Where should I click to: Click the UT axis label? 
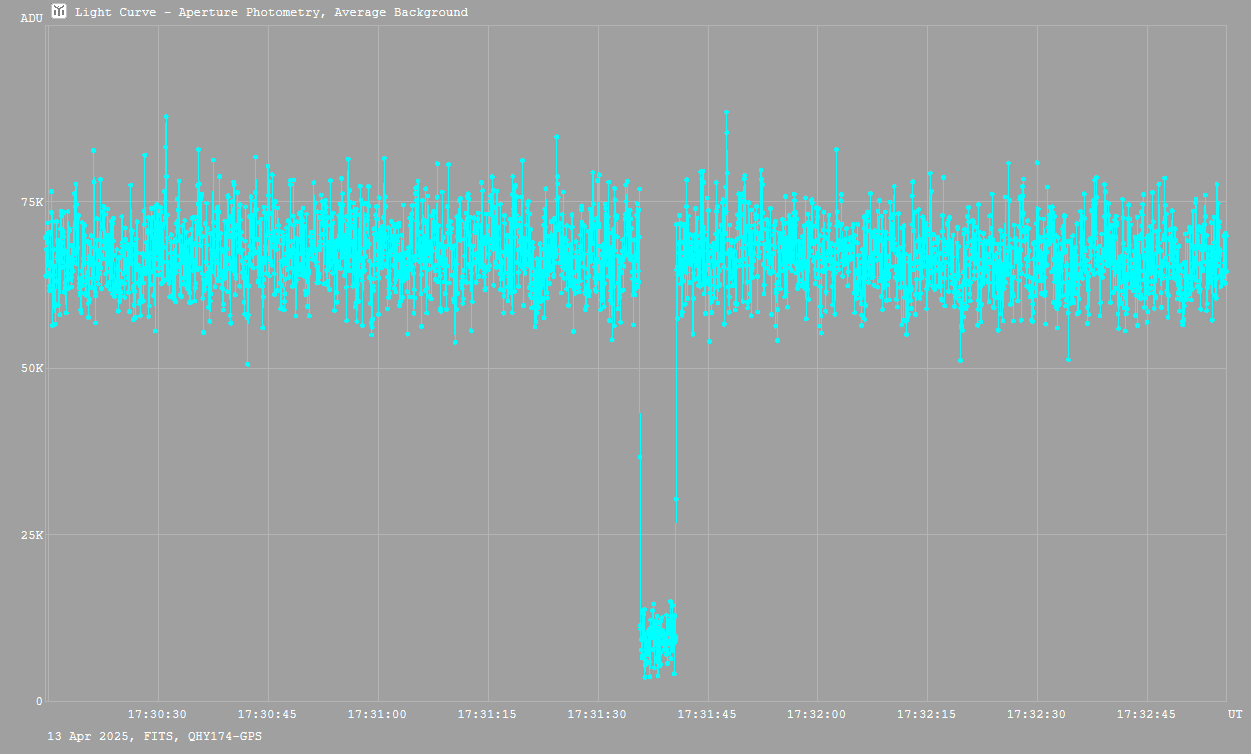[1235, 714]
